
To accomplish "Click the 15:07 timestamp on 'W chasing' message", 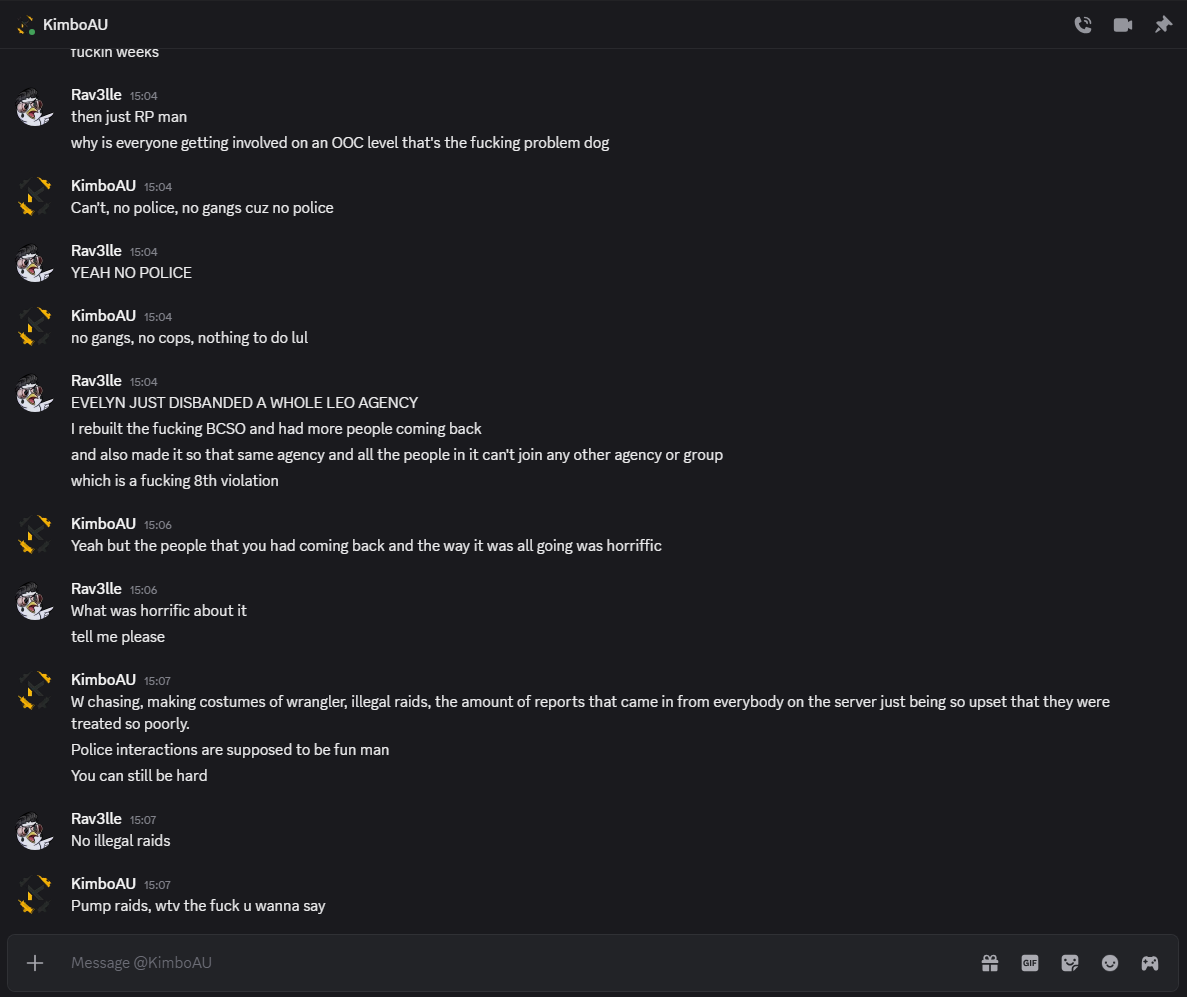I will click(x=157, y=681).
